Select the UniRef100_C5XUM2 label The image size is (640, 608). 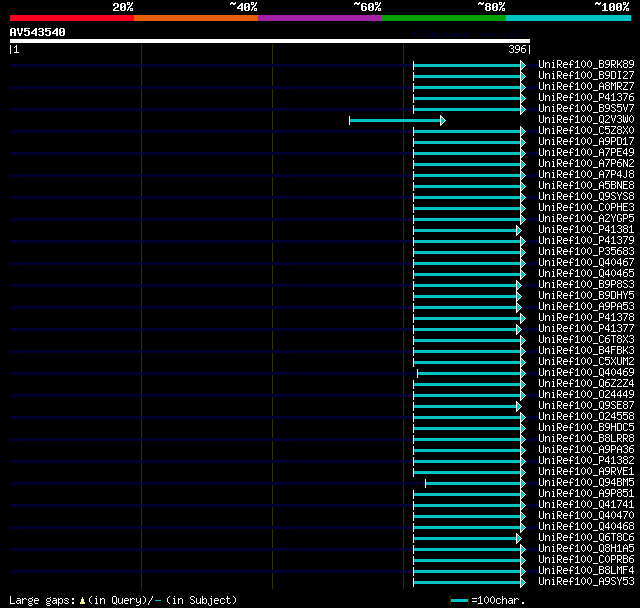click(x=586, y=362)
